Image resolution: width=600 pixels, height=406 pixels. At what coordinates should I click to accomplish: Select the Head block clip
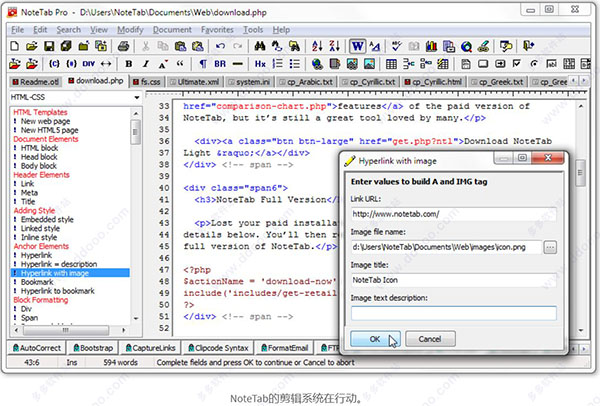tap(39, 157)
